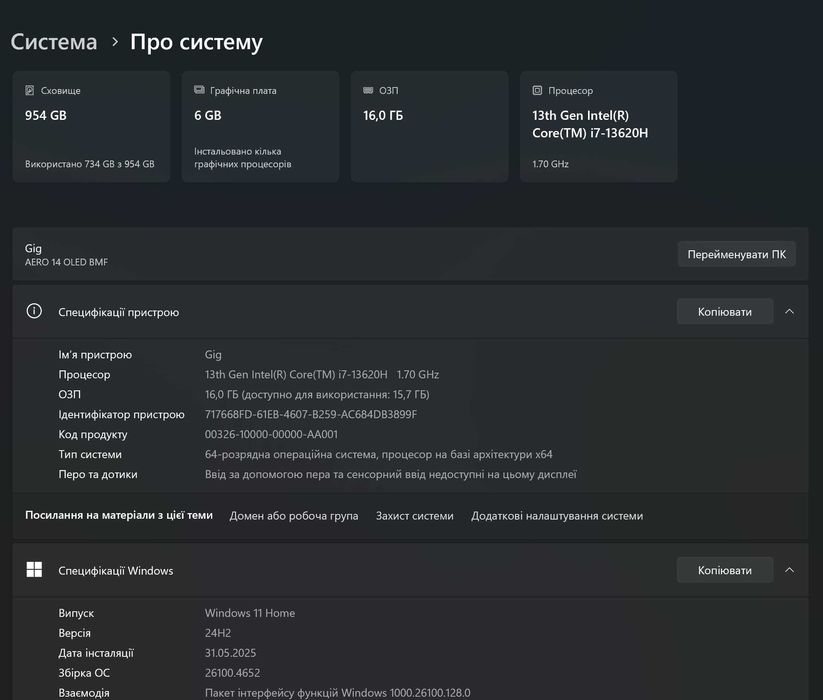This screenshot has height=700, width=823.
Task: Open Захист системи link
Action: 415,516
